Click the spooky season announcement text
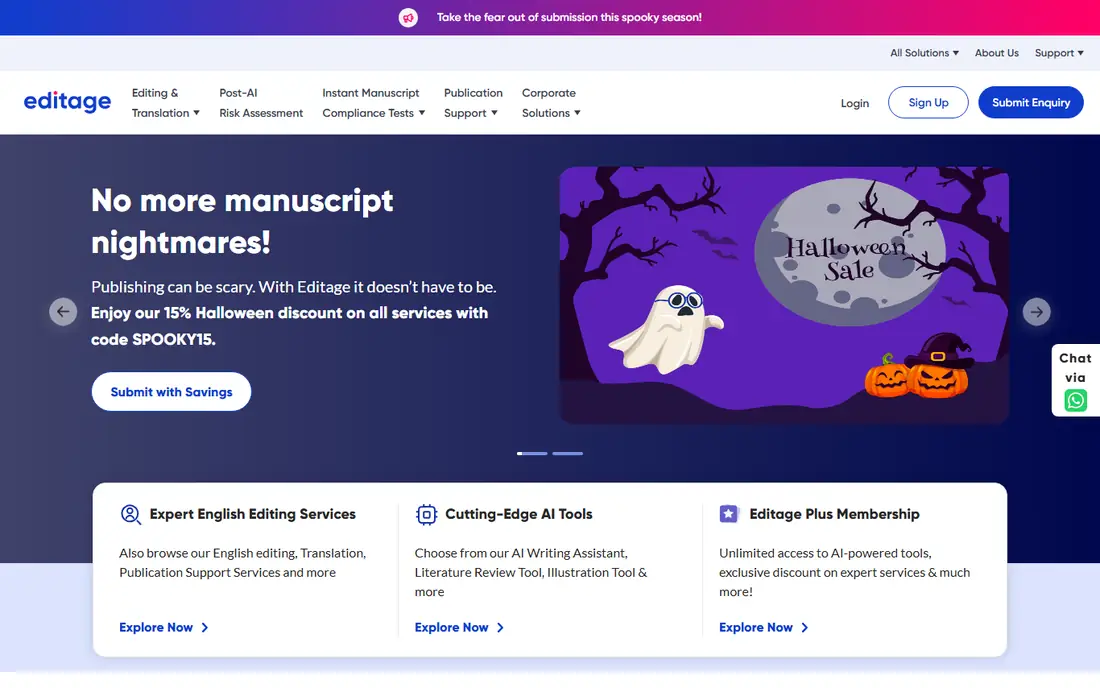 569,18
